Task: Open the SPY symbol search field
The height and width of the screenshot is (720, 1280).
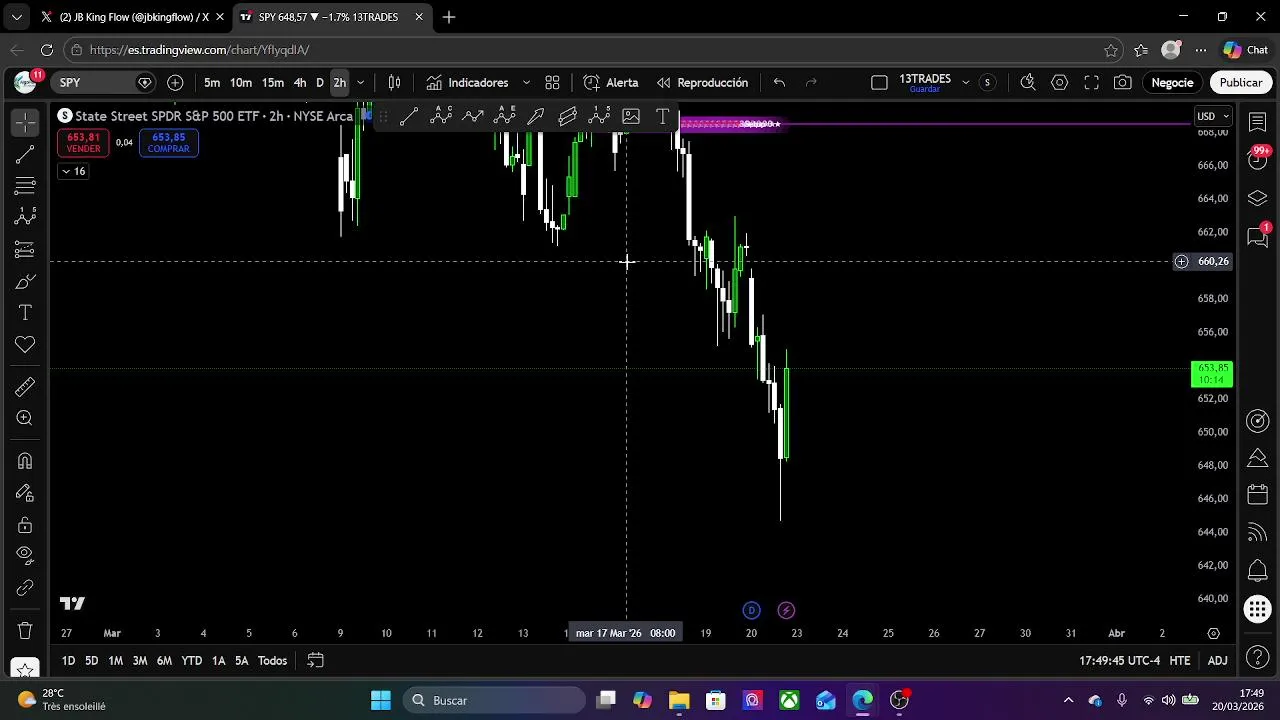Action: [x=104, y=83]
